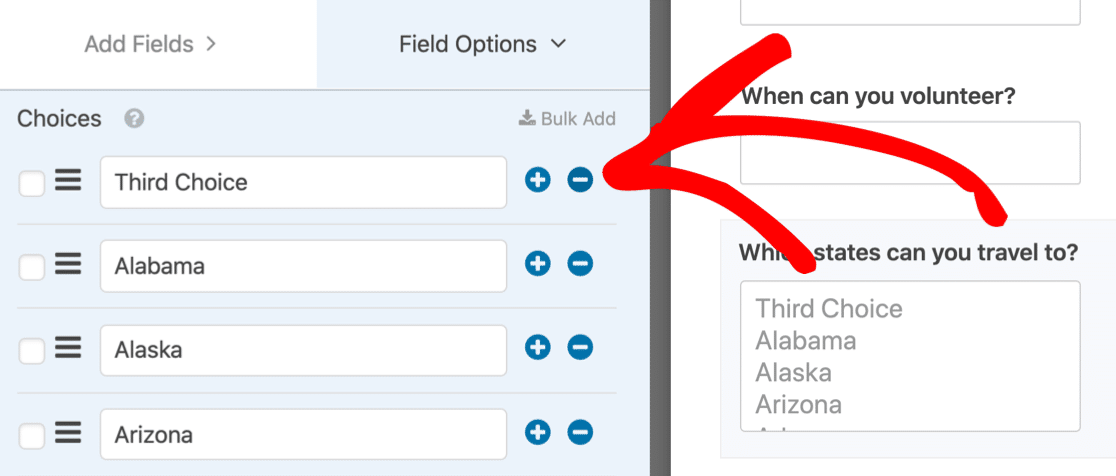Check the default box for Third Choice
Viewport: 1116px width, 476px height.
(31, 184)
